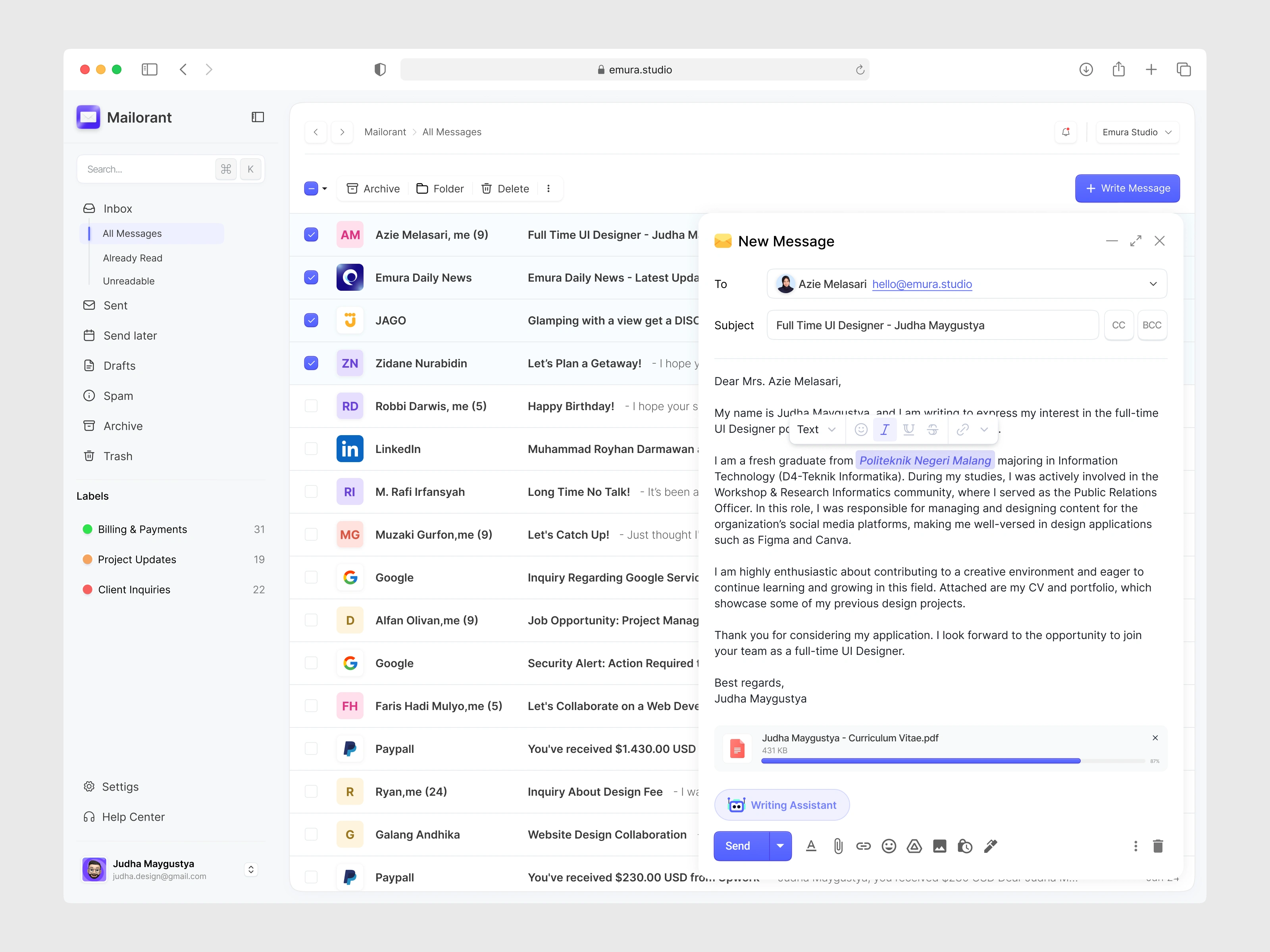
Task: Toggle the select-all messages checkbox
Action: (311, 188)
